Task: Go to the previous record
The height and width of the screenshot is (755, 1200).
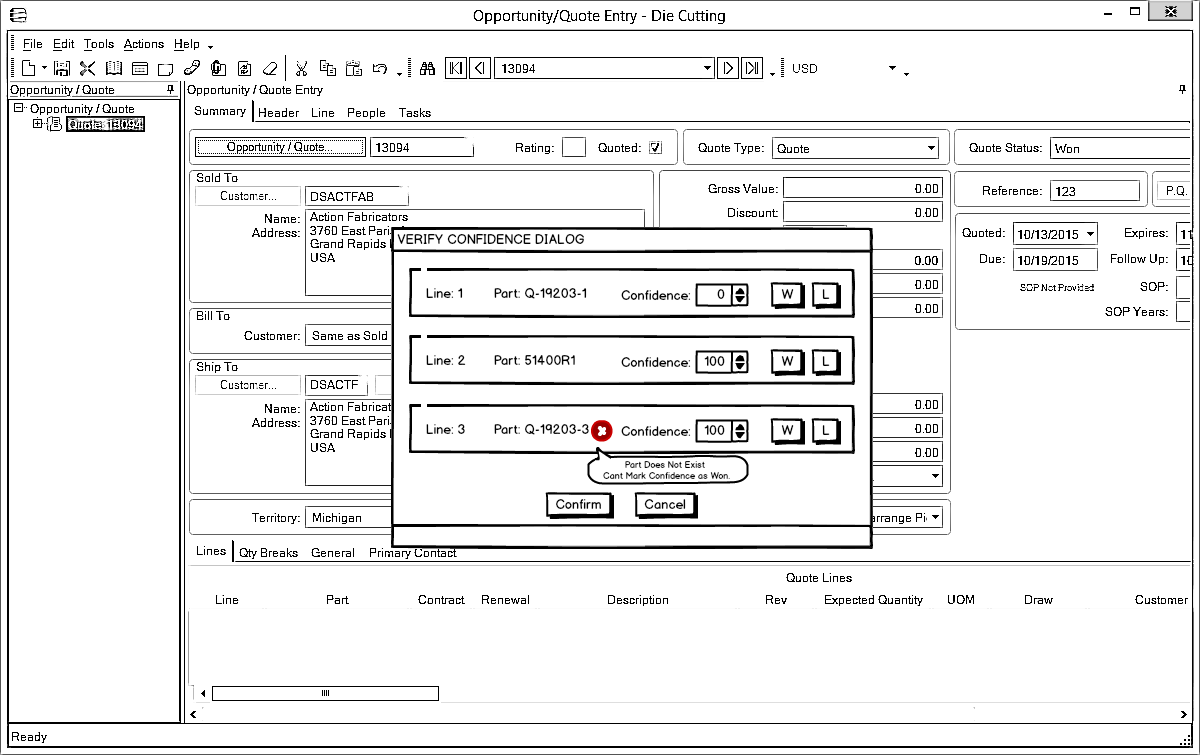Action: click(479, 69)
